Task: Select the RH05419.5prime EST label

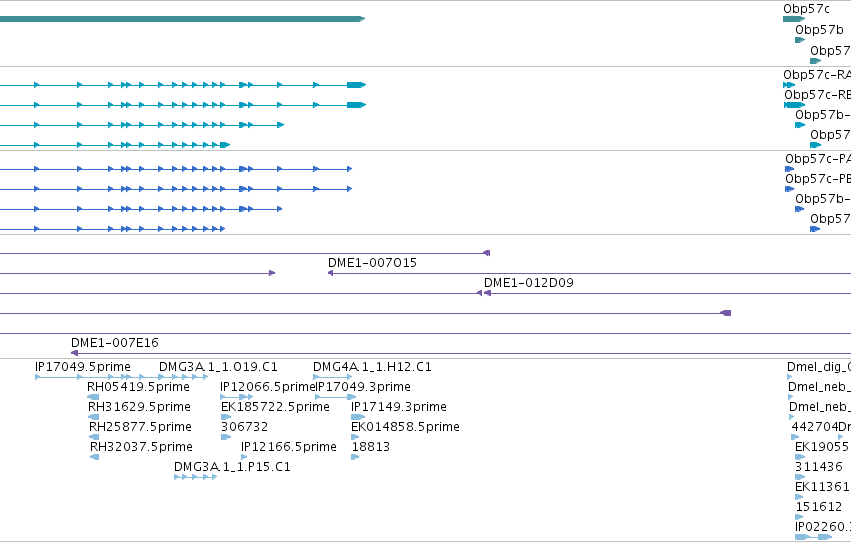Action: [138, 387]
